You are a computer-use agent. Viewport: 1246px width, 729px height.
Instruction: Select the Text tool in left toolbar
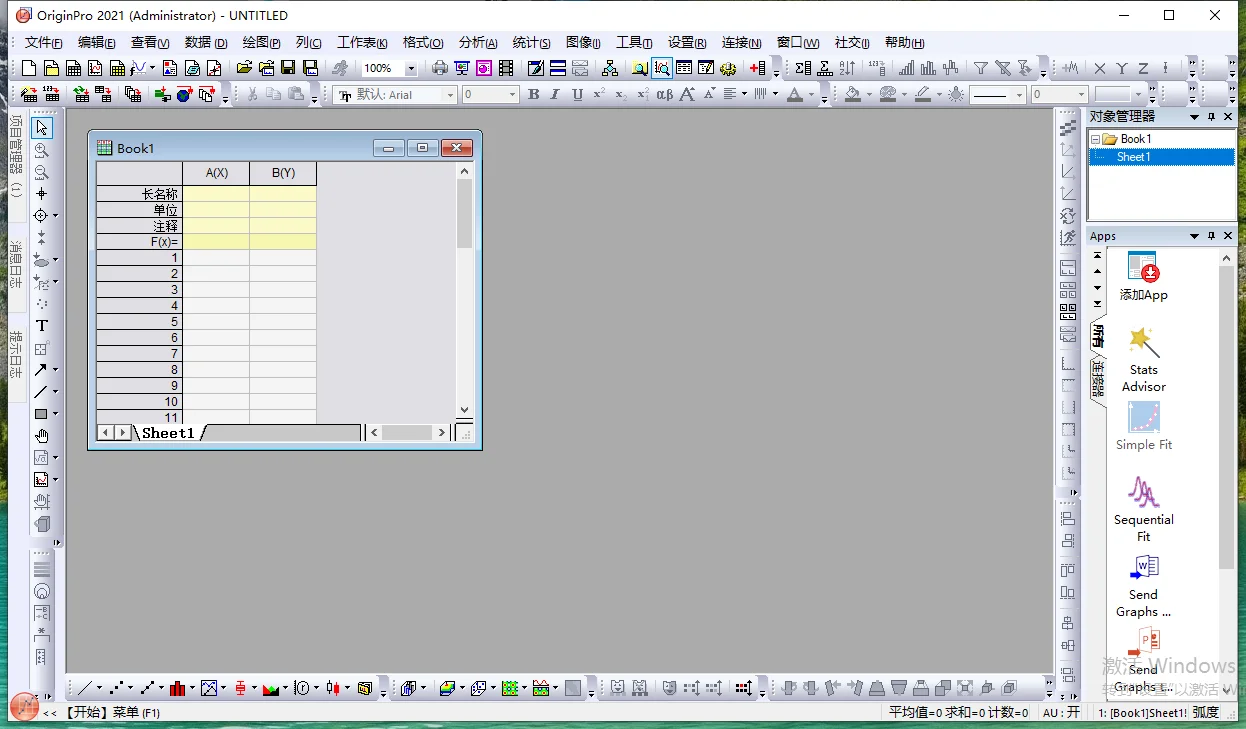tap(42, 326)
